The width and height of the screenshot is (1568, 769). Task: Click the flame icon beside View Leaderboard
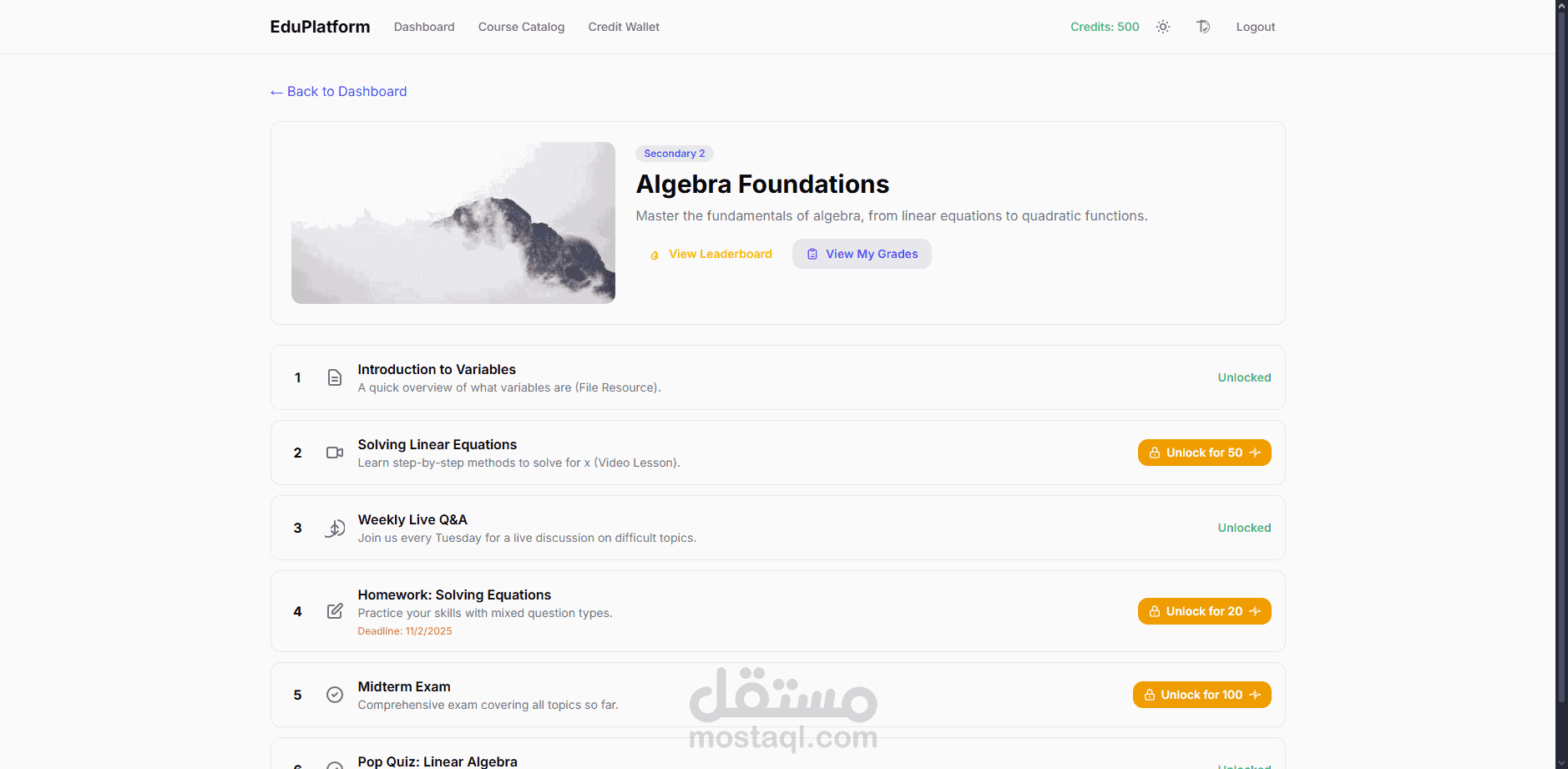point(655,255)
